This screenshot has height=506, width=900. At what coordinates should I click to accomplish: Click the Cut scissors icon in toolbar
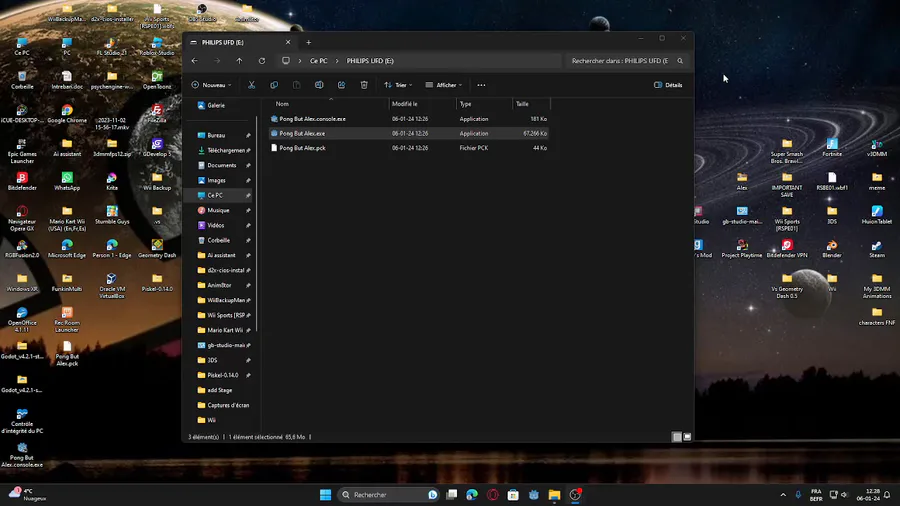coord(251,85)
